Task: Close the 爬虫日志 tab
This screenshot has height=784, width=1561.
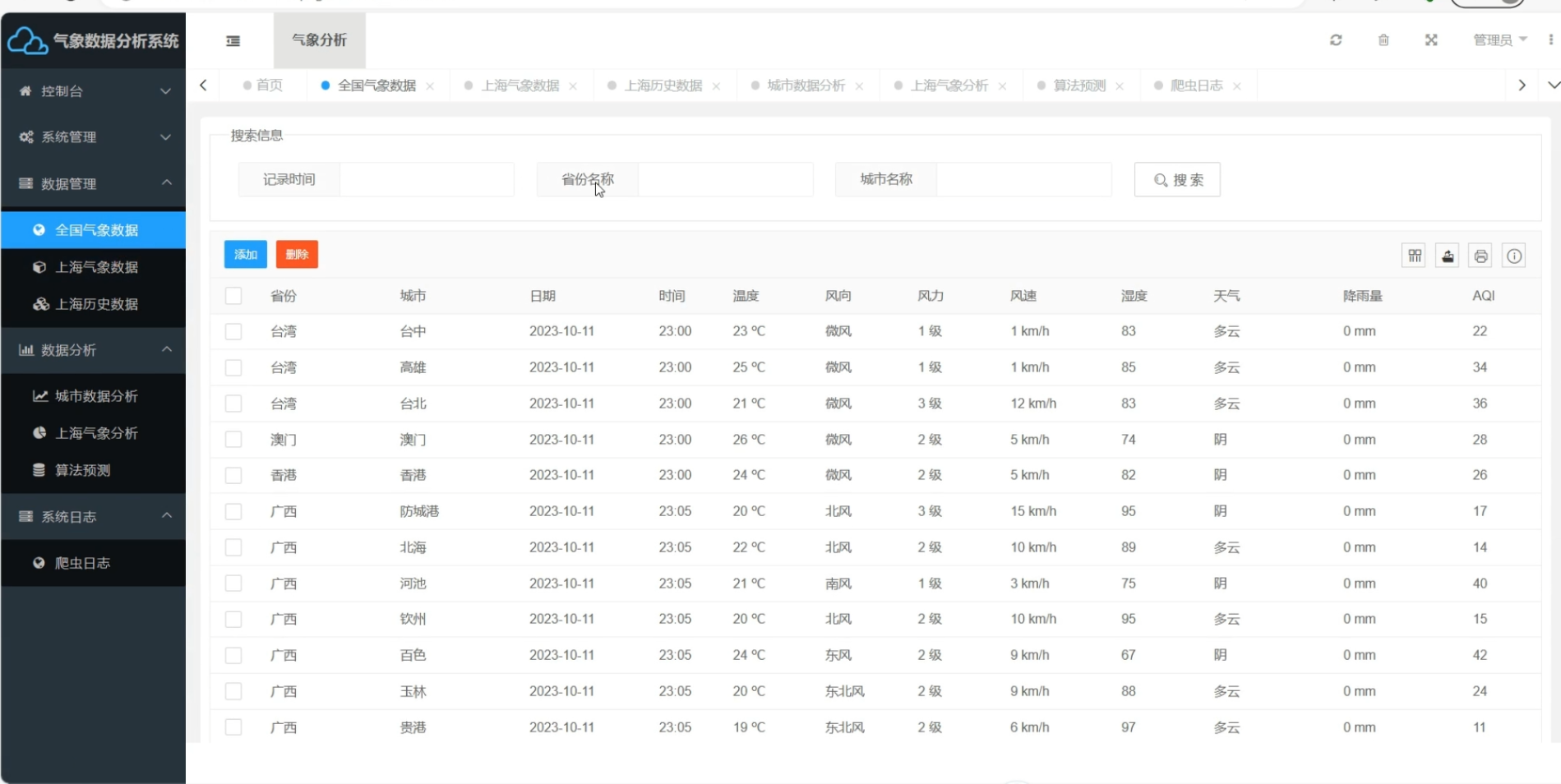Action: [1237, 86]
